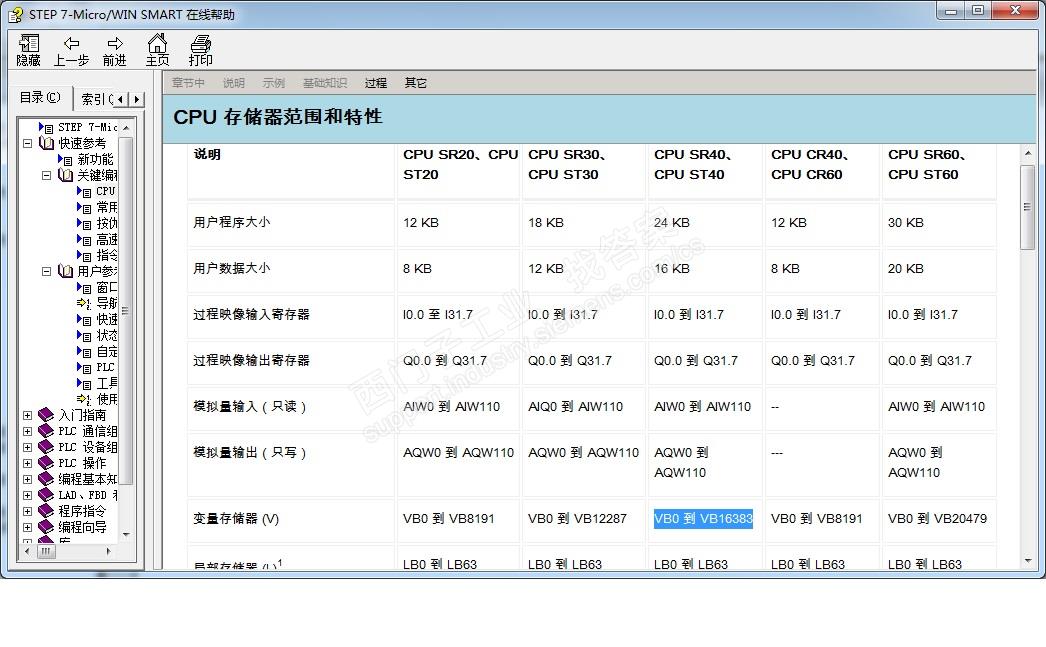Click the page title CPU 存储器范围和特性
This screenshot has width=1046, height=647.
[278, 117]
